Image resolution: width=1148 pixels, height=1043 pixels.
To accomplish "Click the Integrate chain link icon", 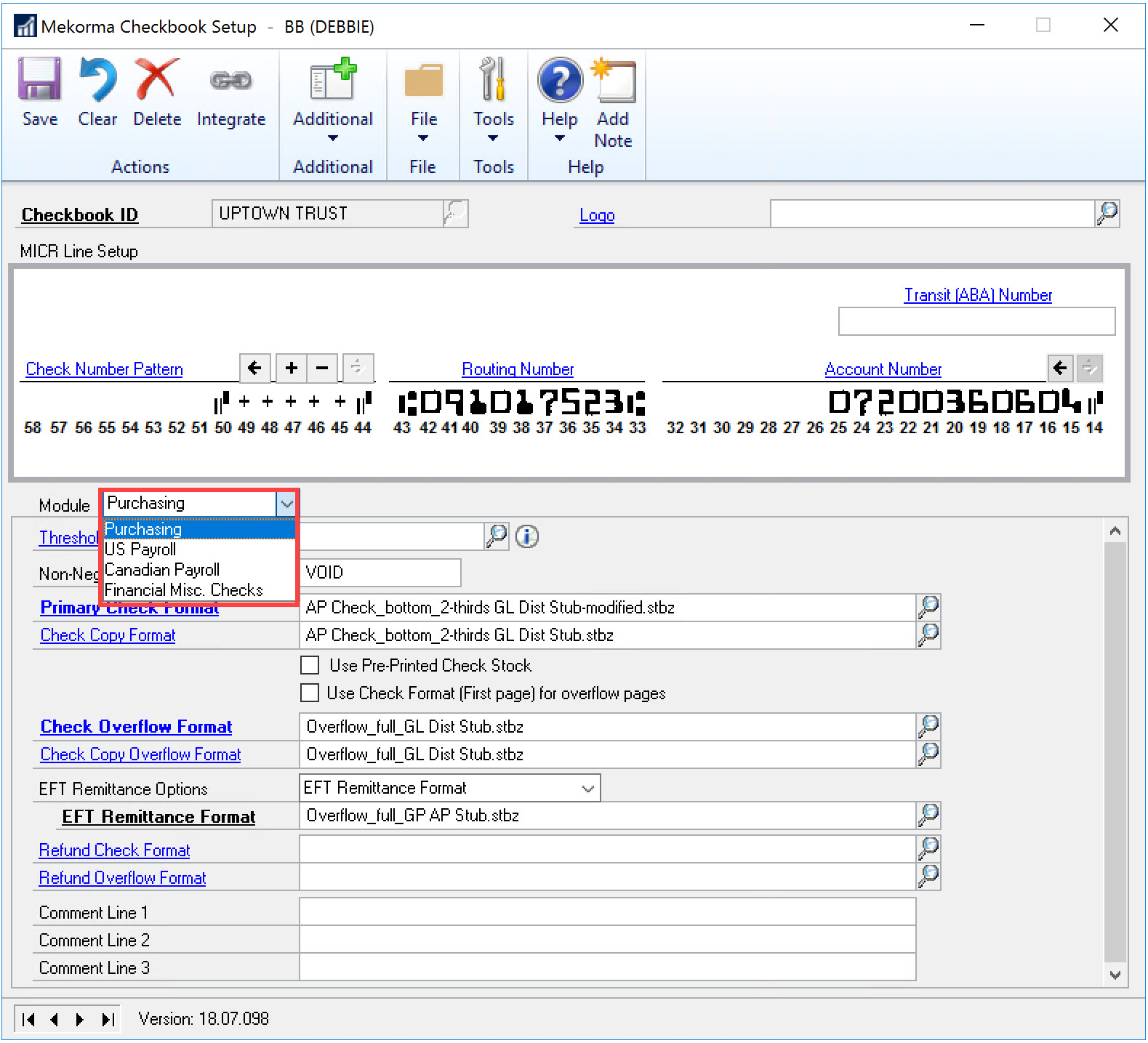I will 230,79.
